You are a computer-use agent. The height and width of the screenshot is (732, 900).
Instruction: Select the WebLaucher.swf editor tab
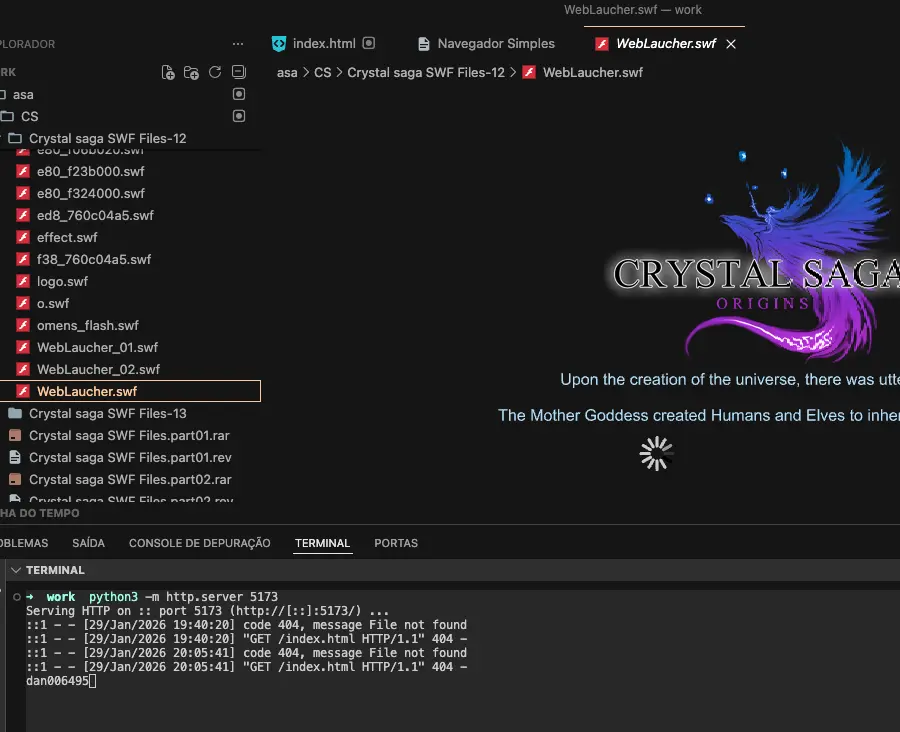tap(666, 44)
